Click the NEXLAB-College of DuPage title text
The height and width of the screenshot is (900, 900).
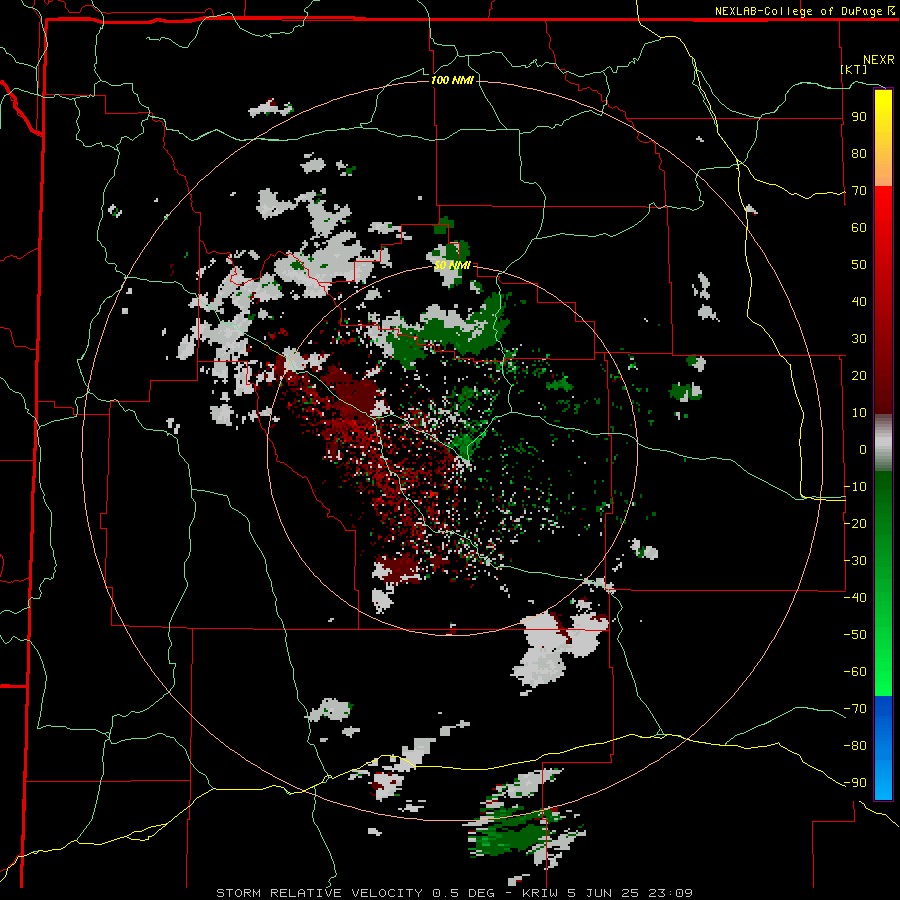799,11
